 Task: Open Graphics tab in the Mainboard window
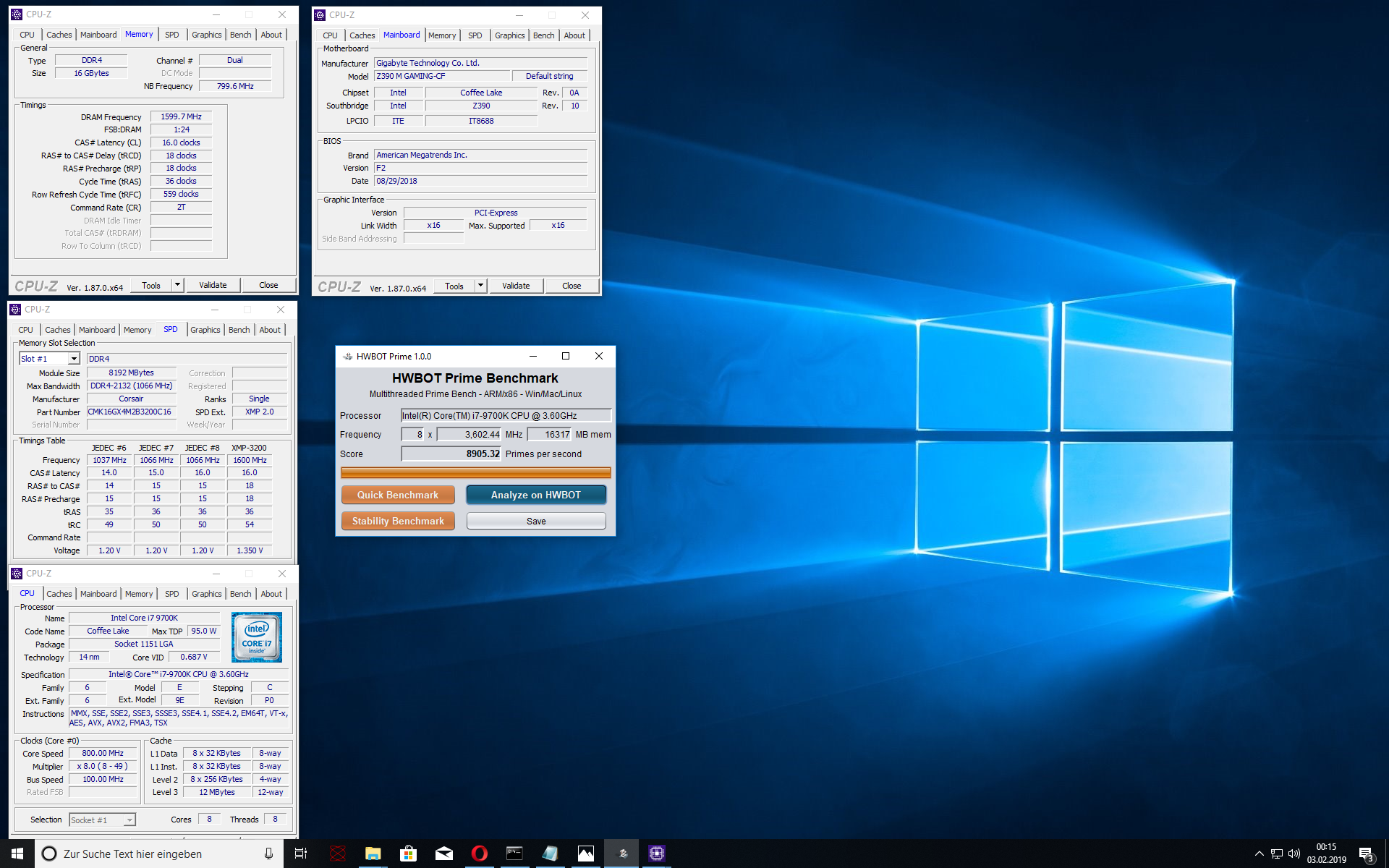tap(510, 35)
